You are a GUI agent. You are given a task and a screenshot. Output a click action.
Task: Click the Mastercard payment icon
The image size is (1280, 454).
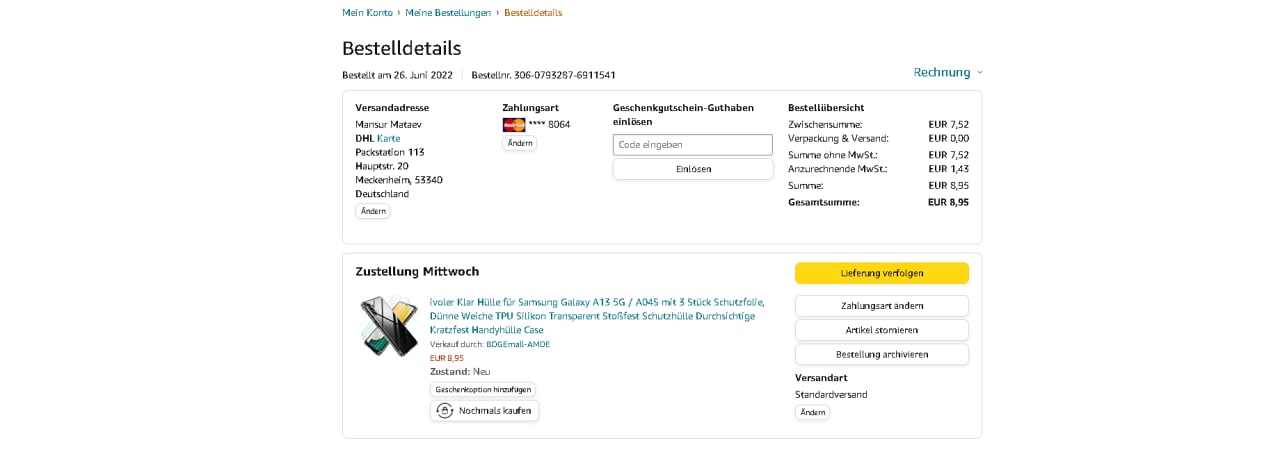pyautogui.click(x=514, y=125)
